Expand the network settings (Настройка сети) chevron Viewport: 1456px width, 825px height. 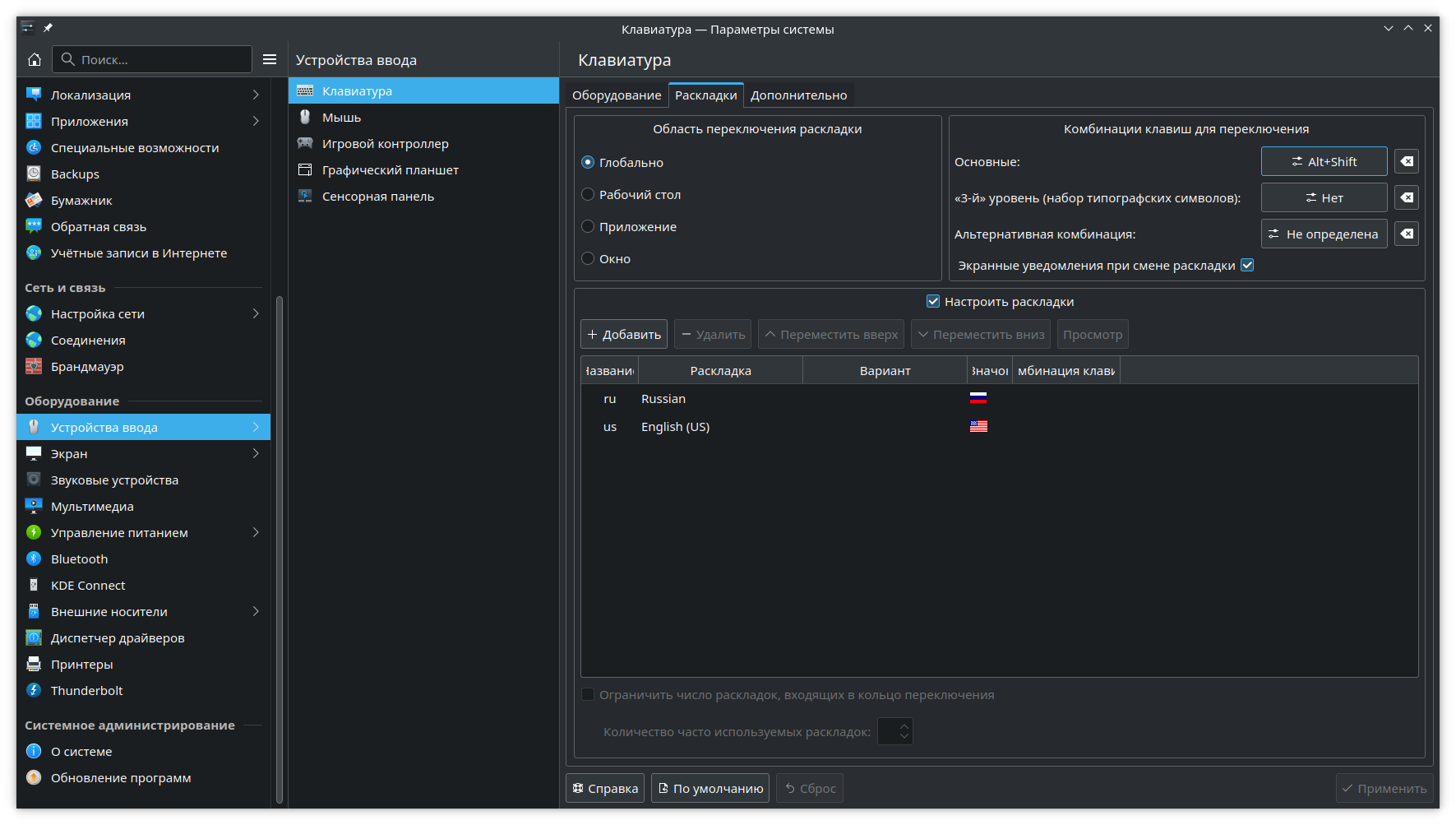[x=256, y=313]
